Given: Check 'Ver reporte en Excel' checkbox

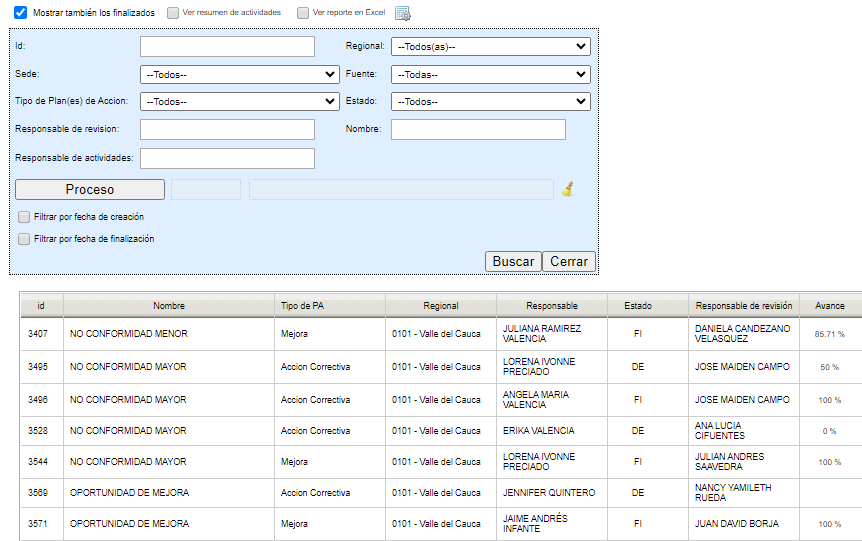Looking at the screenshot, I should [303, 13].
